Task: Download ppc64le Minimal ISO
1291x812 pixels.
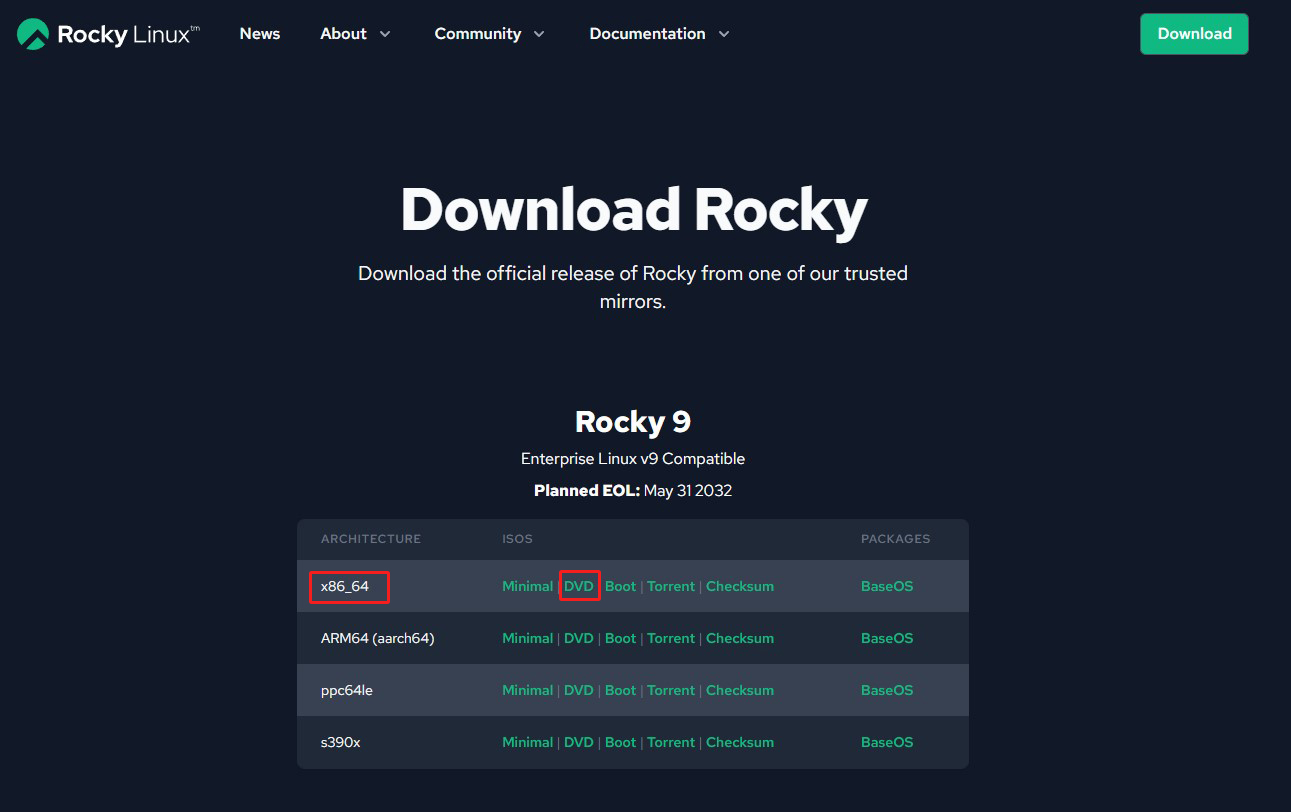Action: (527, 690)
